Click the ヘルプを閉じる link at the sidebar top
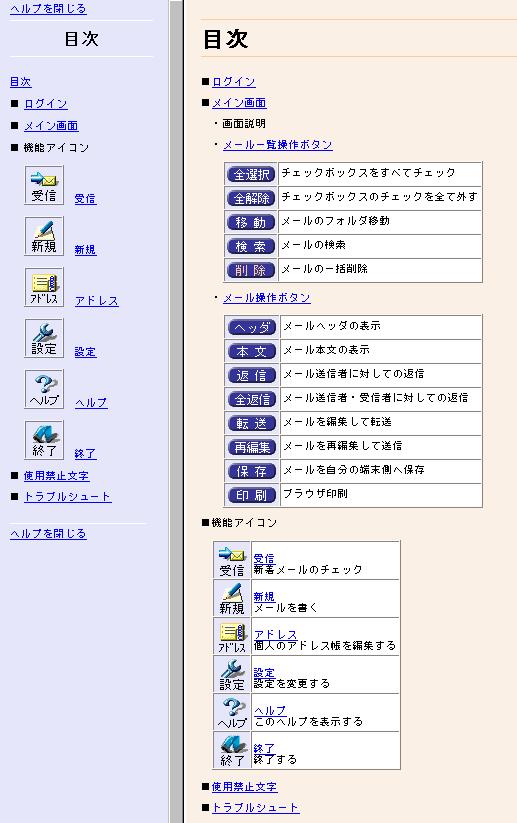This screenshot has width=517, height=823. coord(48,9)
